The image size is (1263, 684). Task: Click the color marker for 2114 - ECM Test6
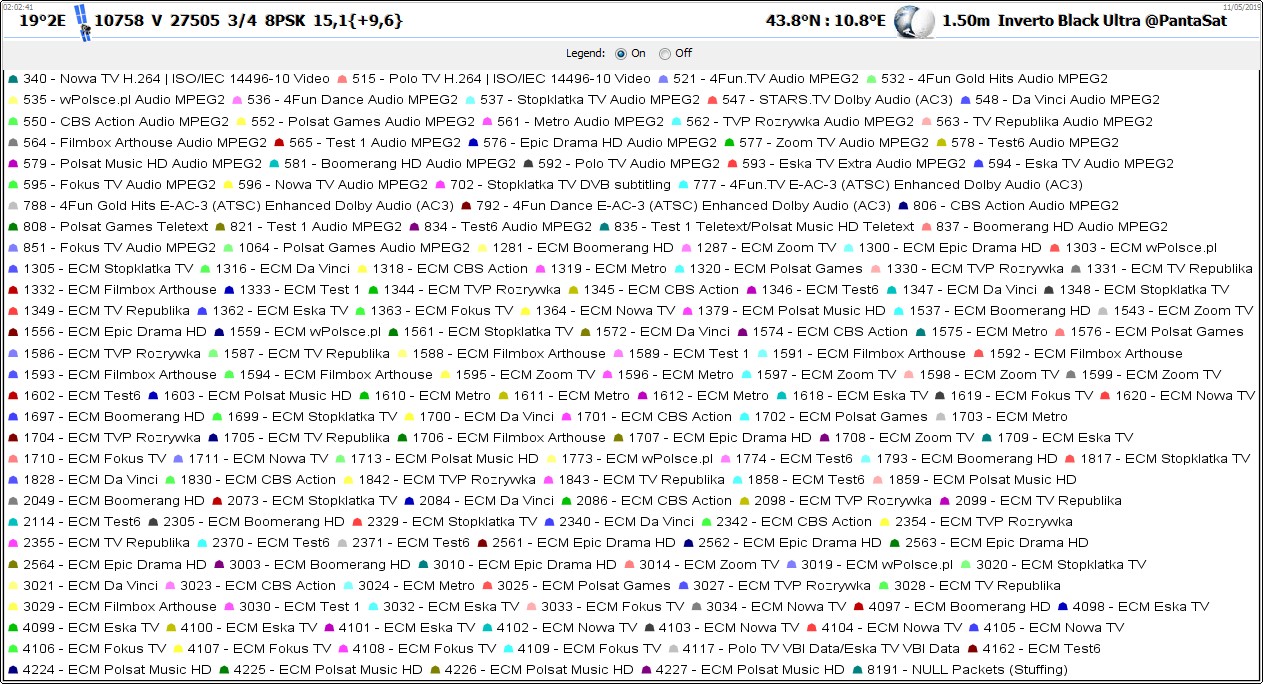click(13, 522)
